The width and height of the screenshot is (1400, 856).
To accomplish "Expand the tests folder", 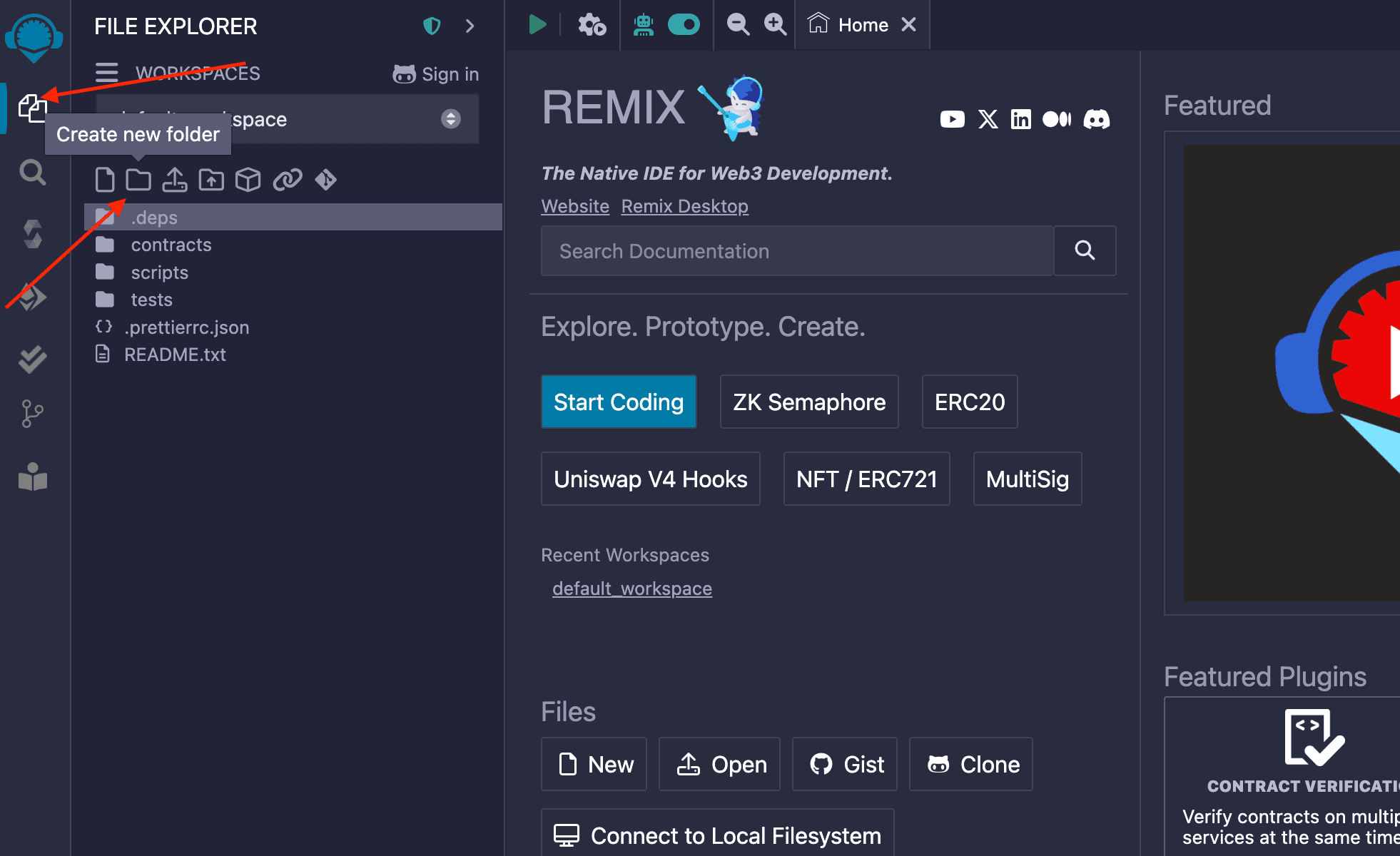I will [x=293, y=300].
